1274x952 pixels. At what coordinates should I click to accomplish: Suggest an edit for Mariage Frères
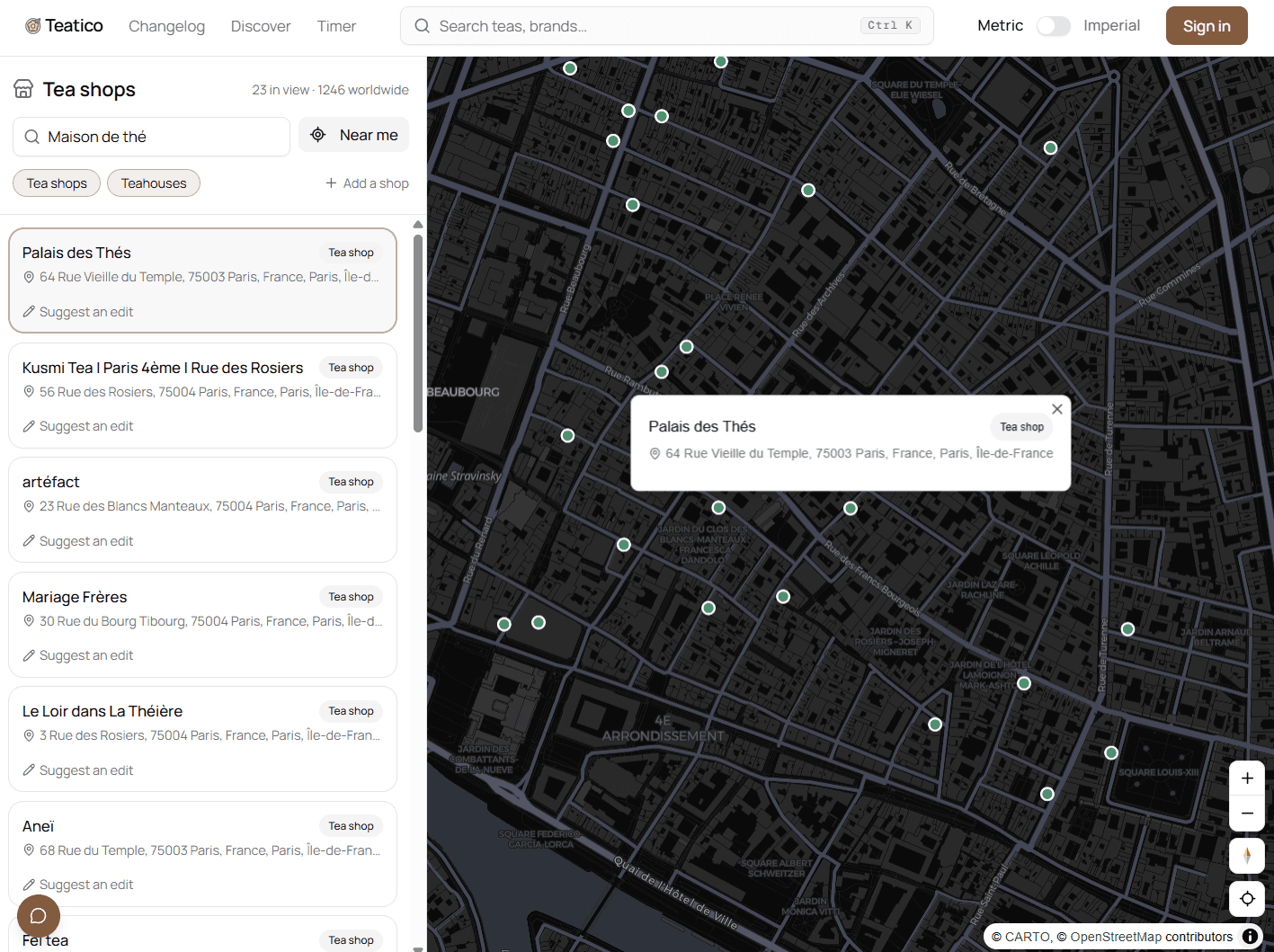coord(78,655)
